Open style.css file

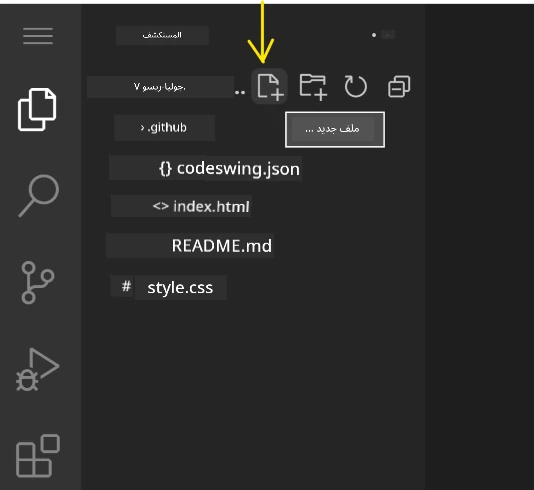coord(180,288)
